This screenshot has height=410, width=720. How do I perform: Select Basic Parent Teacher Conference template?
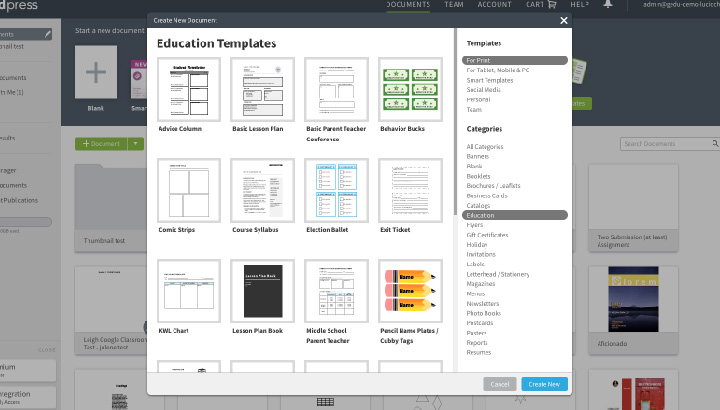coord(337,90)
